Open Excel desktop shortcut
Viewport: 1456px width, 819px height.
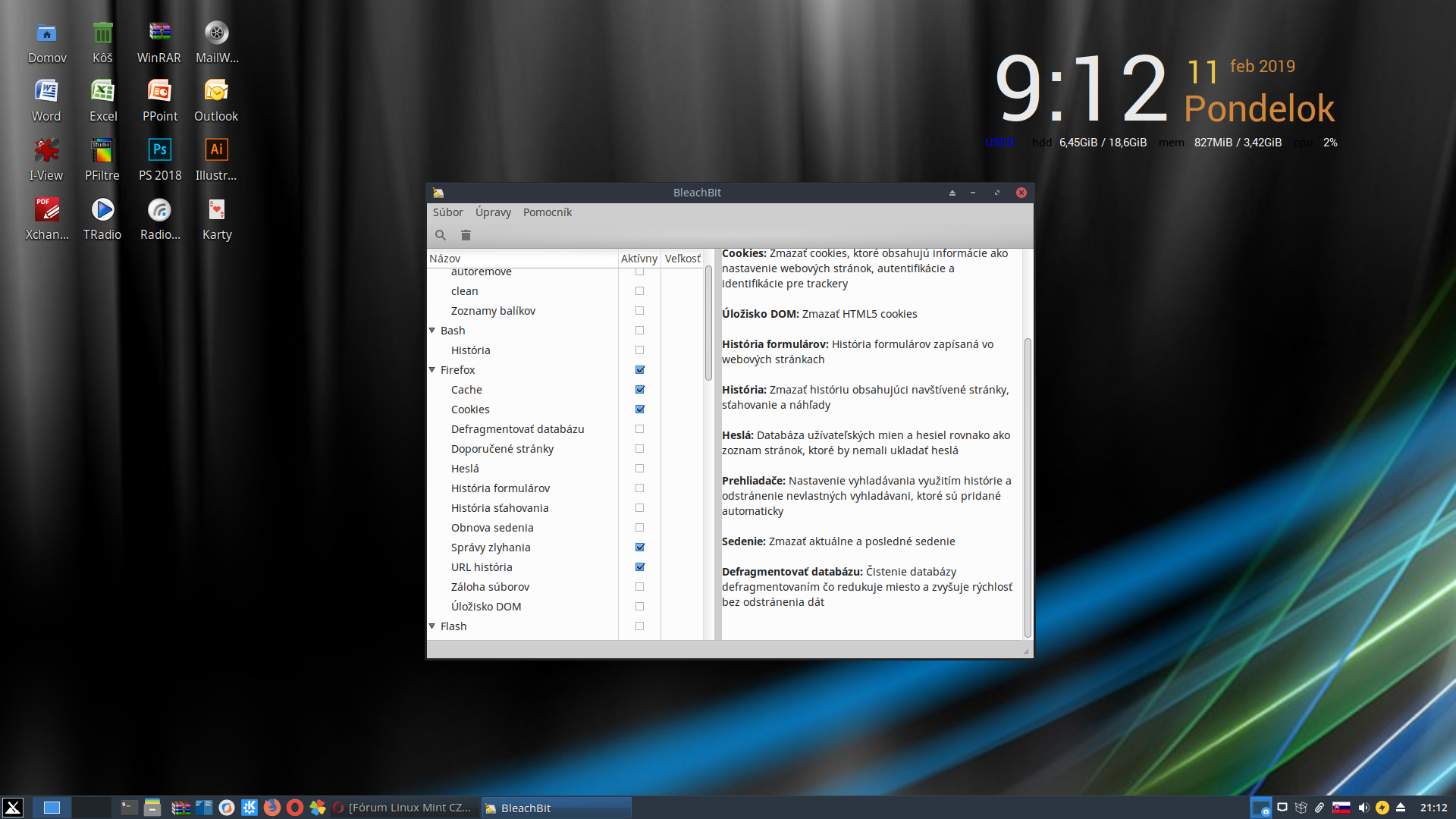click(x=103, y=102)
